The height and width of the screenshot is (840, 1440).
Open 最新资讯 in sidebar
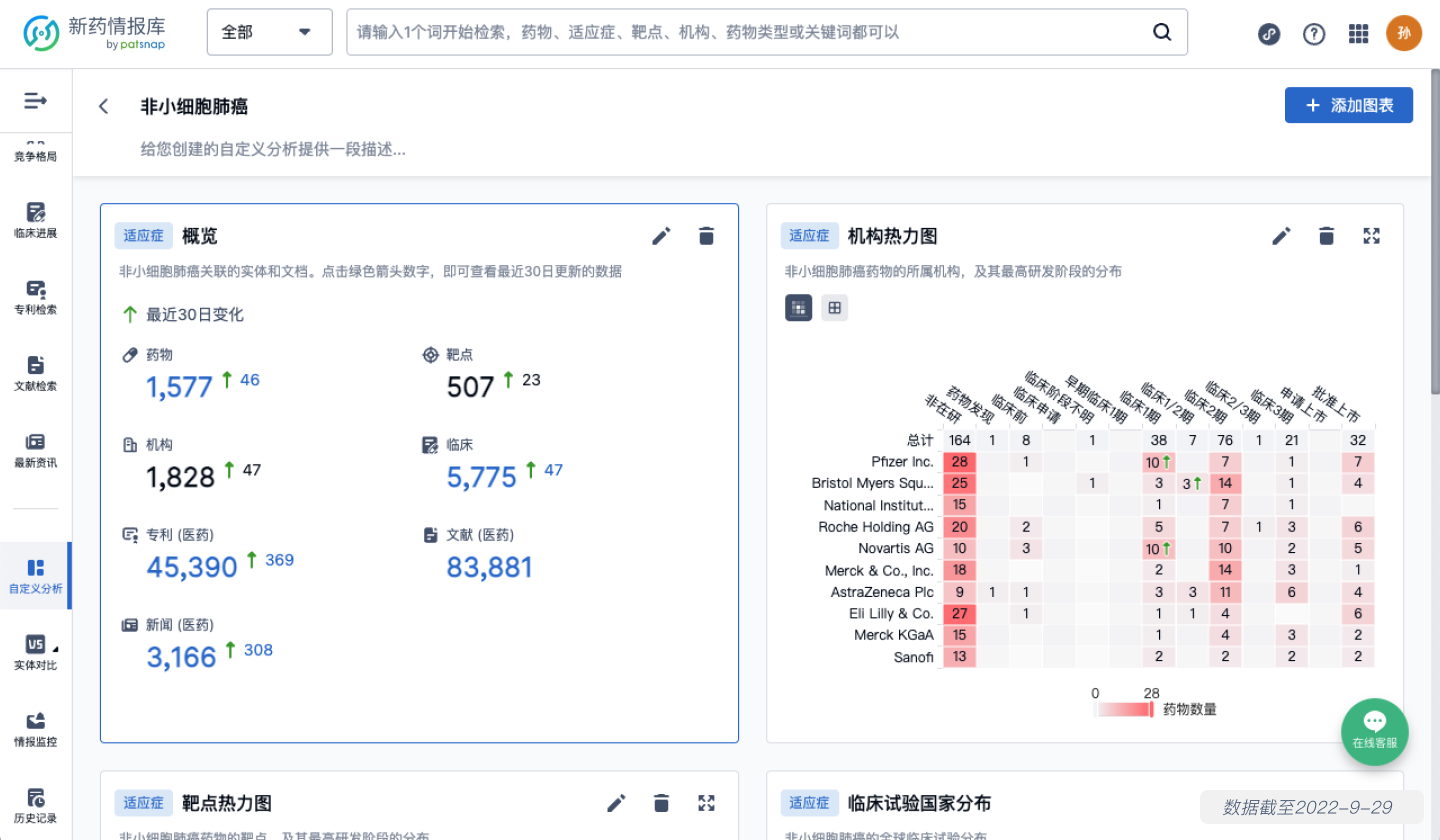(x=35, y=450)
